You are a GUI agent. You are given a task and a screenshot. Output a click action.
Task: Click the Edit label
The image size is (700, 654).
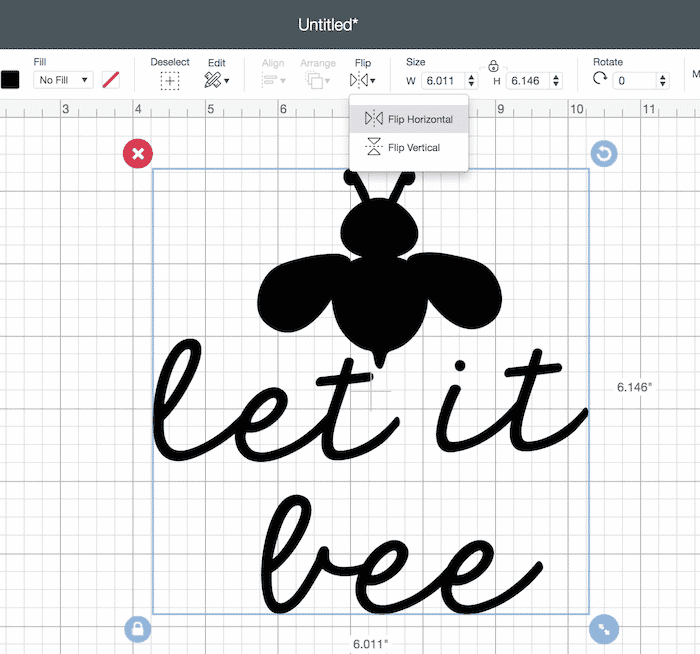click(x=217, y=62)
